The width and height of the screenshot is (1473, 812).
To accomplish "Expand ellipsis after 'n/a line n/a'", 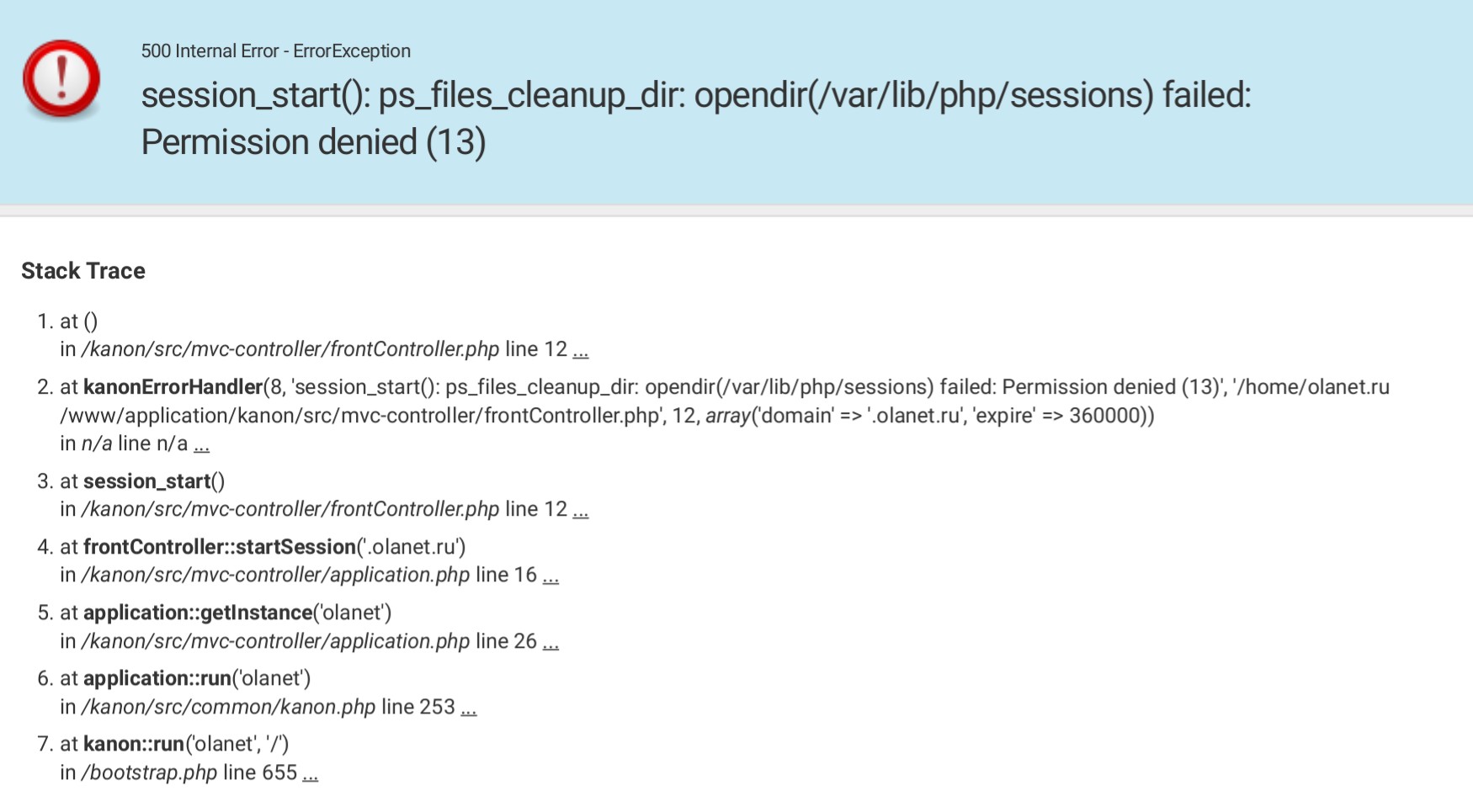I will click(x=201, y=444).
